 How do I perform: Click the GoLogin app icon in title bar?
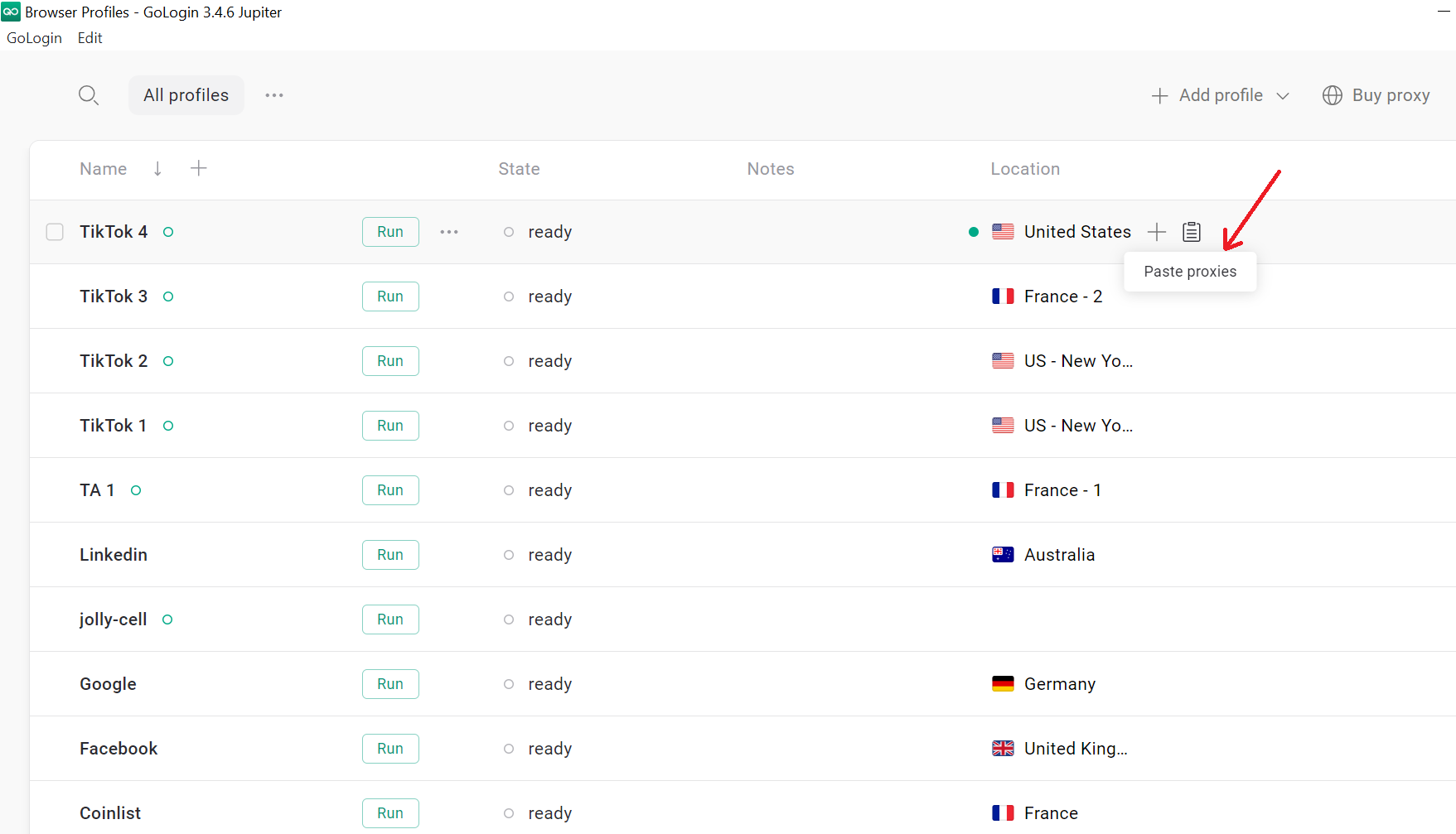pos(11,12)
